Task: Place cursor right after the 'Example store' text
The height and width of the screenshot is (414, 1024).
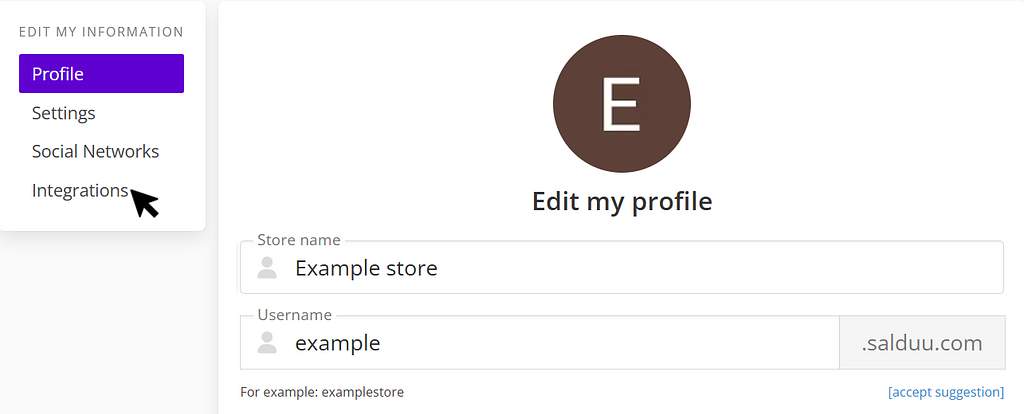Action: click(x=439, y=268)
